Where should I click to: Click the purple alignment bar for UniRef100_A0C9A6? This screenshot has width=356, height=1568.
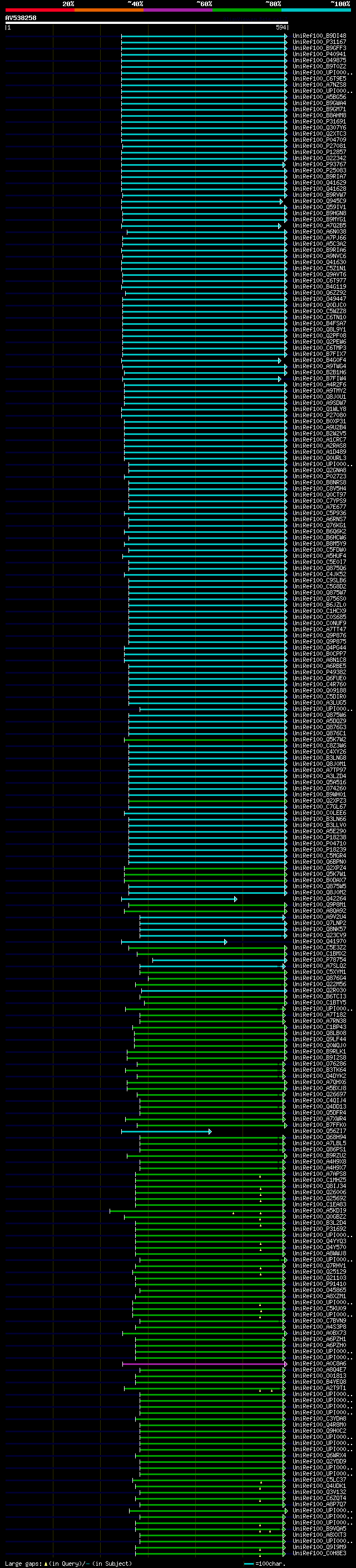point(205,1364)
